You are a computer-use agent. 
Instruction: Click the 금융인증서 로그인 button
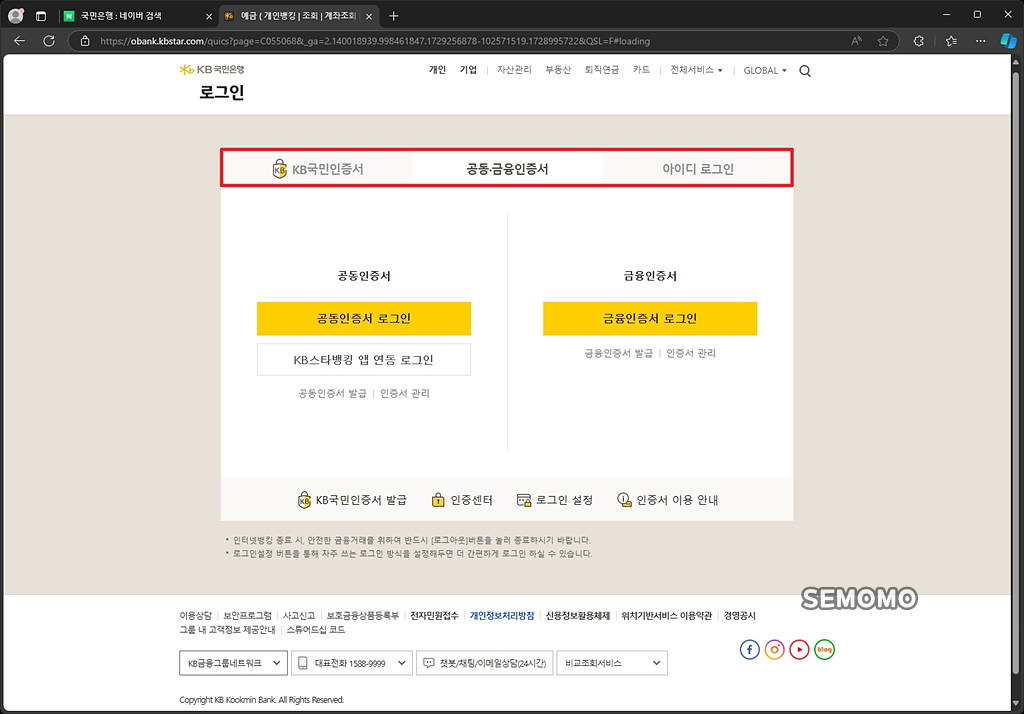(650, 319)
